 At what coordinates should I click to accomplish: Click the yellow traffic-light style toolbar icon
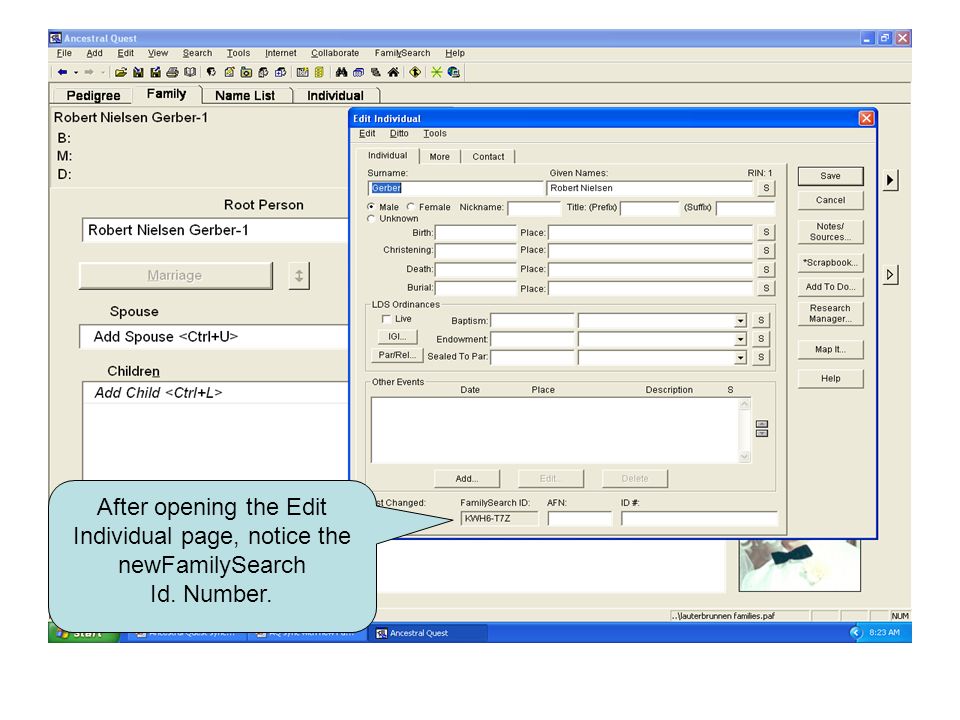(x=319, y=72)
